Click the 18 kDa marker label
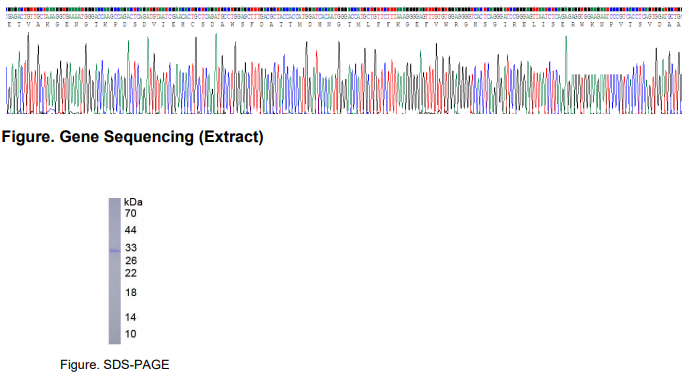This screenshot has height=381, width=685. (x=131, y=293)
